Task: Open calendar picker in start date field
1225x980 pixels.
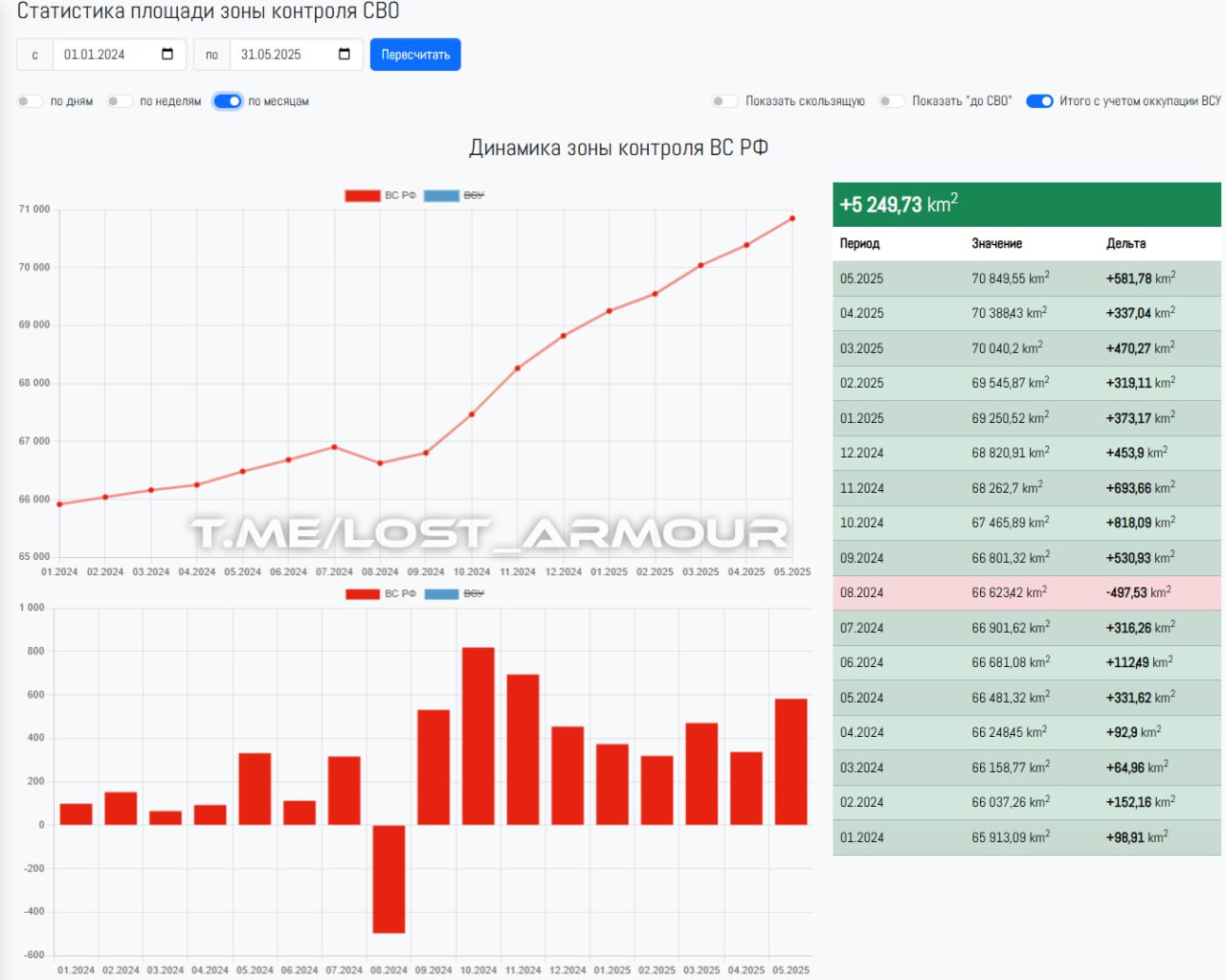Action: (167, 55)
